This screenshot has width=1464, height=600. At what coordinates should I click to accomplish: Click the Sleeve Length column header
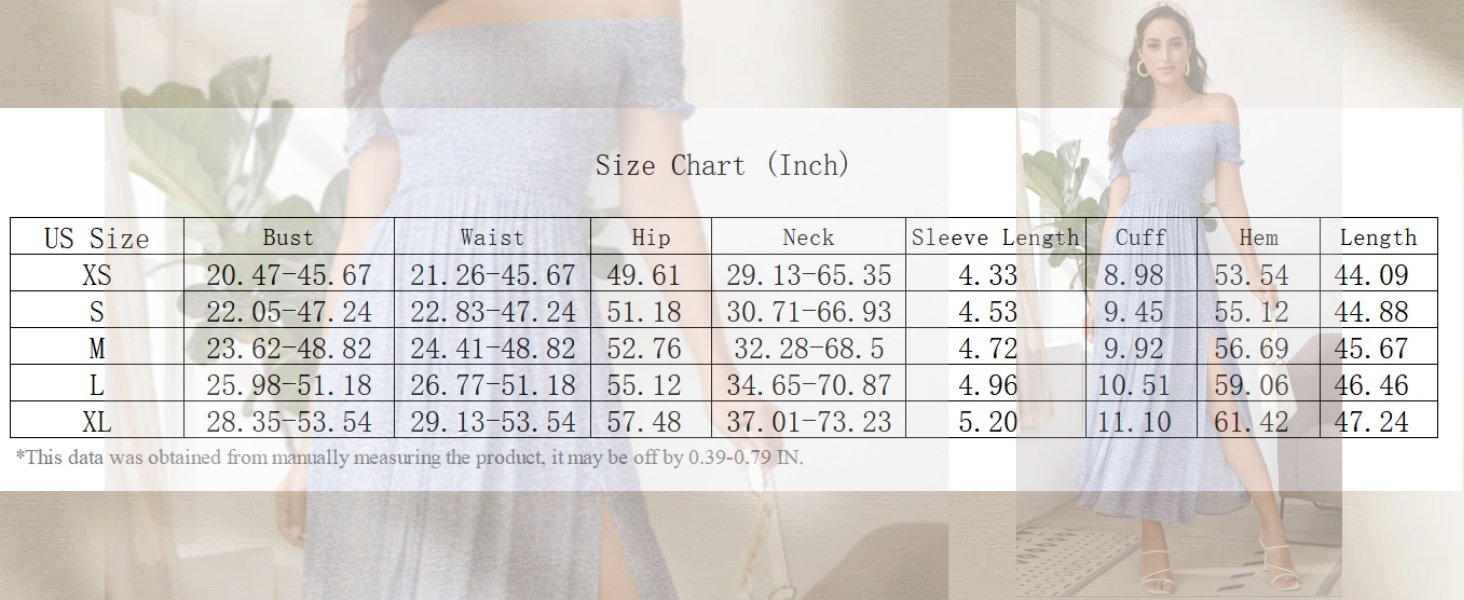(x=996, y=238)
